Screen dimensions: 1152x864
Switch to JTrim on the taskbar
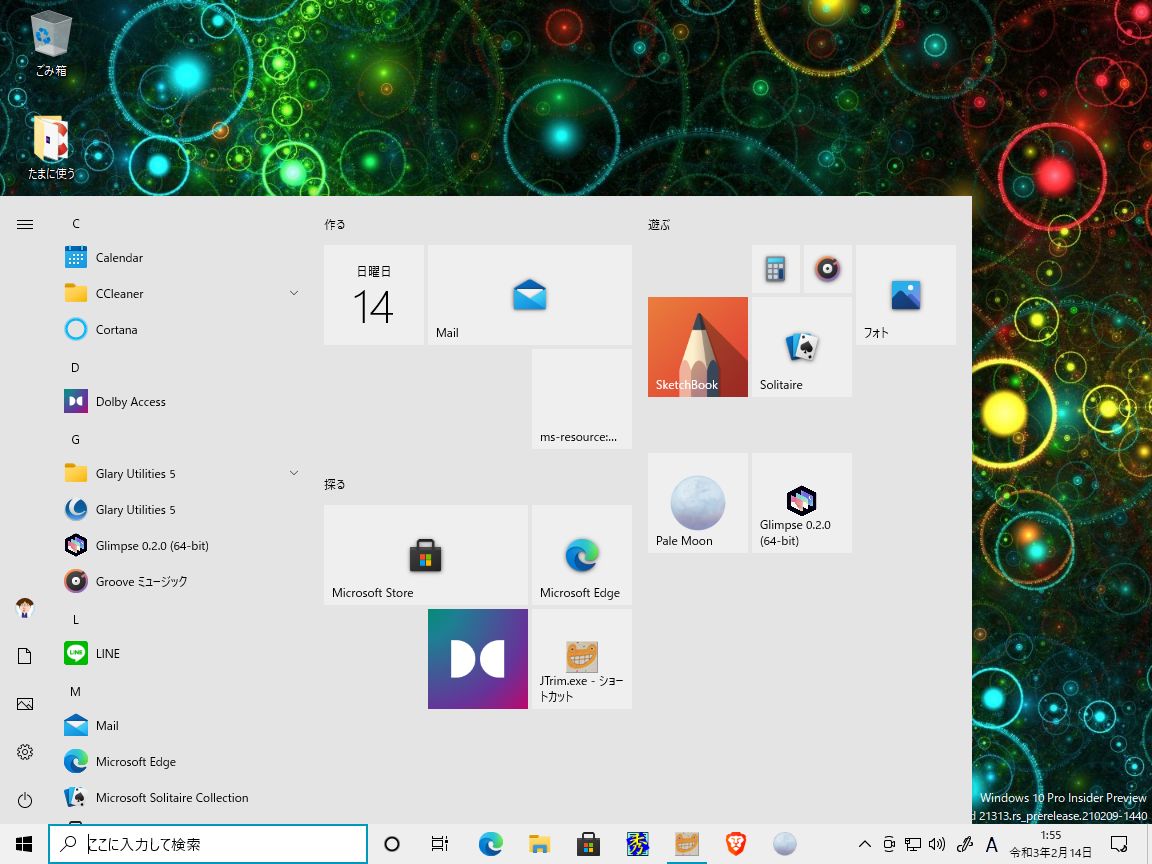686,843
